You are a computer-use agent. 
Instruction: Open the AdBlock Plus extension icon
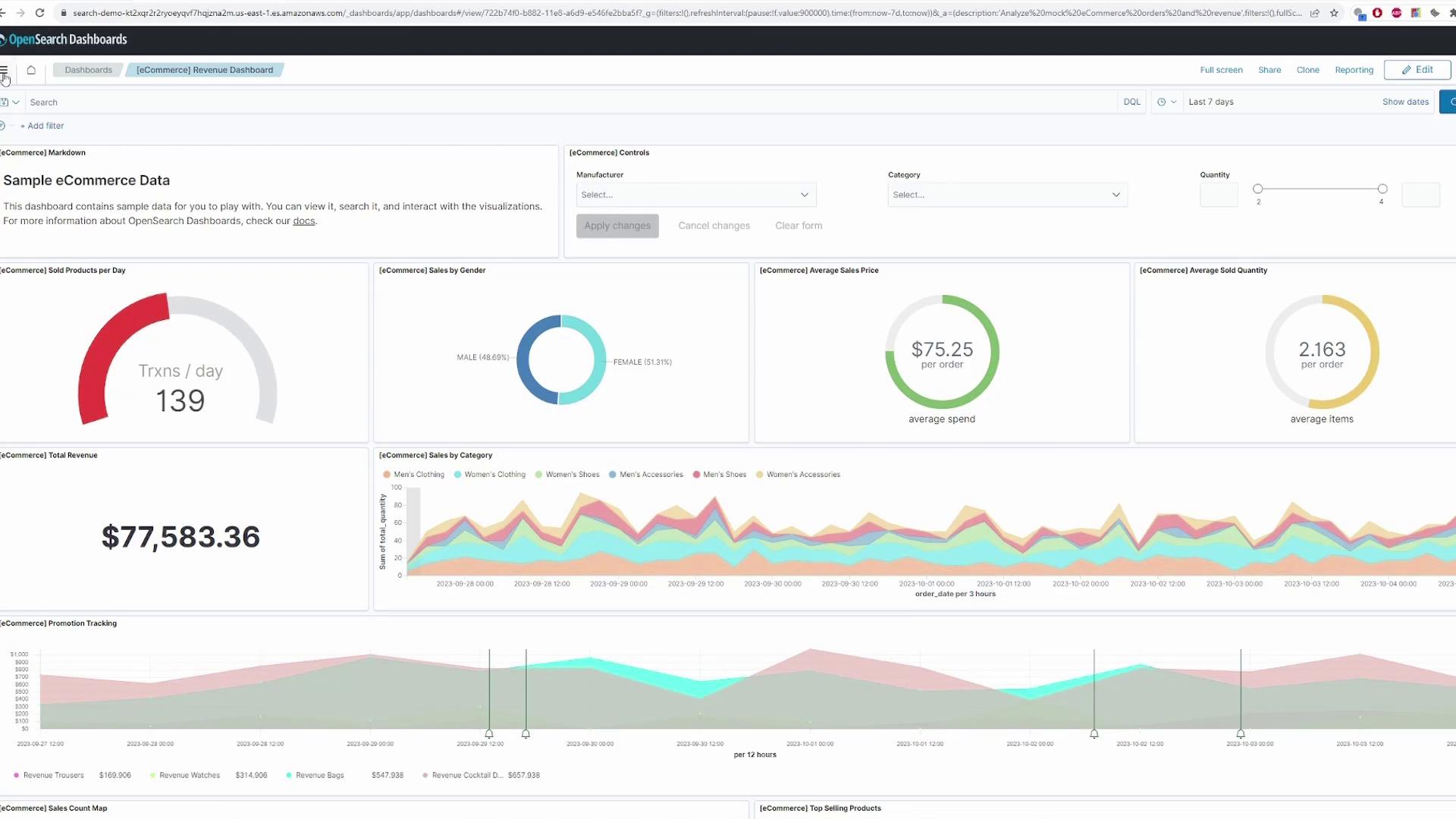pyautogui.click(x=1396, y=13)
